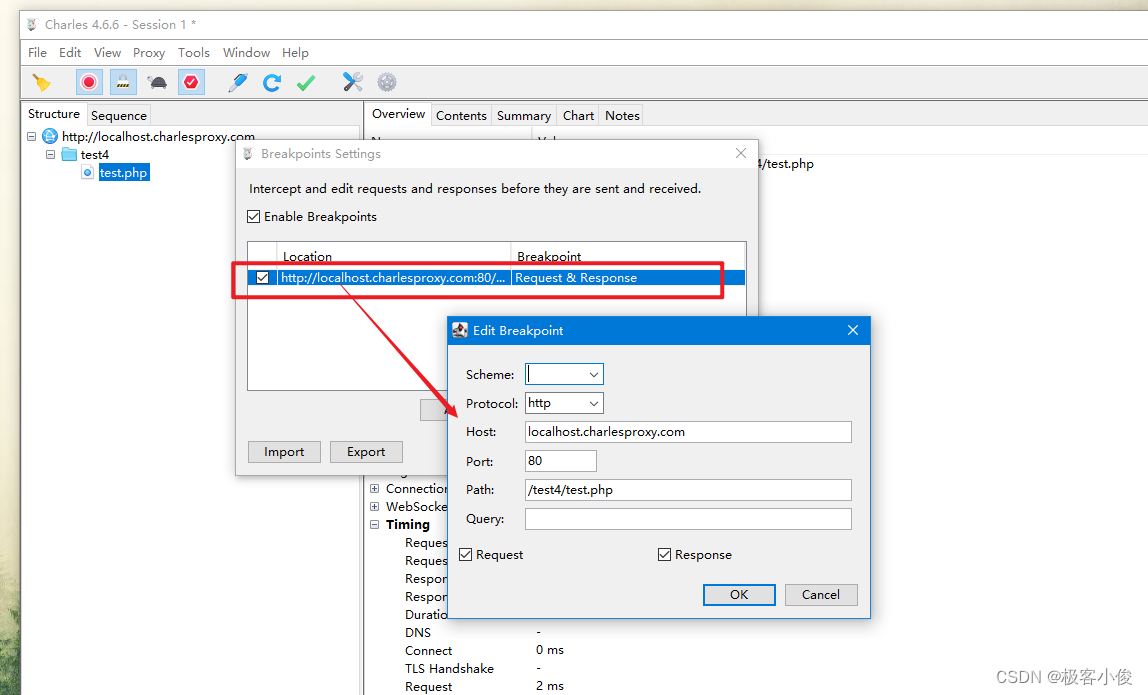The height and width of the screenshot is (695, 1148).
Task: Toggle Enable Breakpoints checkbox
Action: (x=253, y=217)
